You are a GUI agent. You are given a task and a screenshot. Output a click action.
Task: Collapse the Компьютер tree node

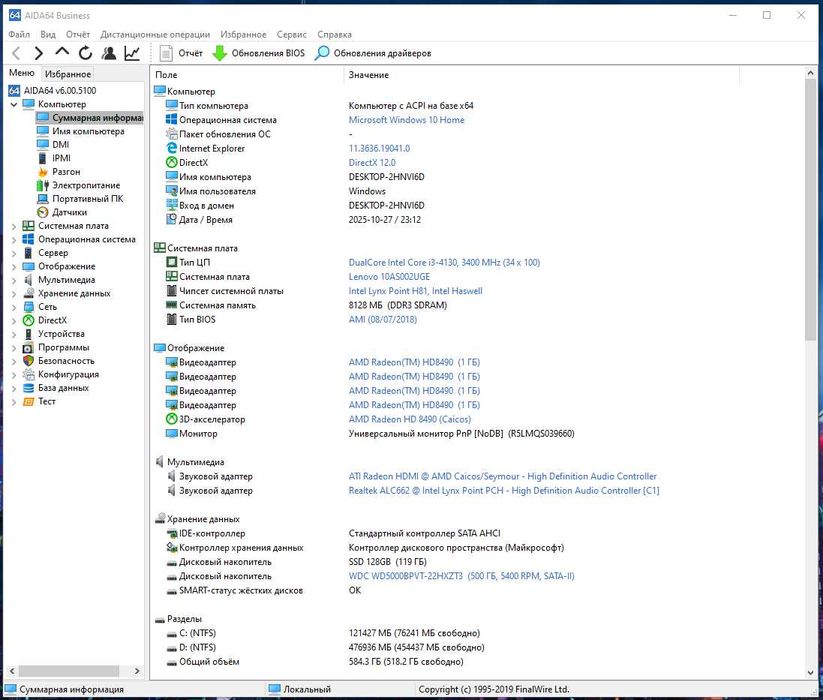pyautogui.click(x=14, y=104)
